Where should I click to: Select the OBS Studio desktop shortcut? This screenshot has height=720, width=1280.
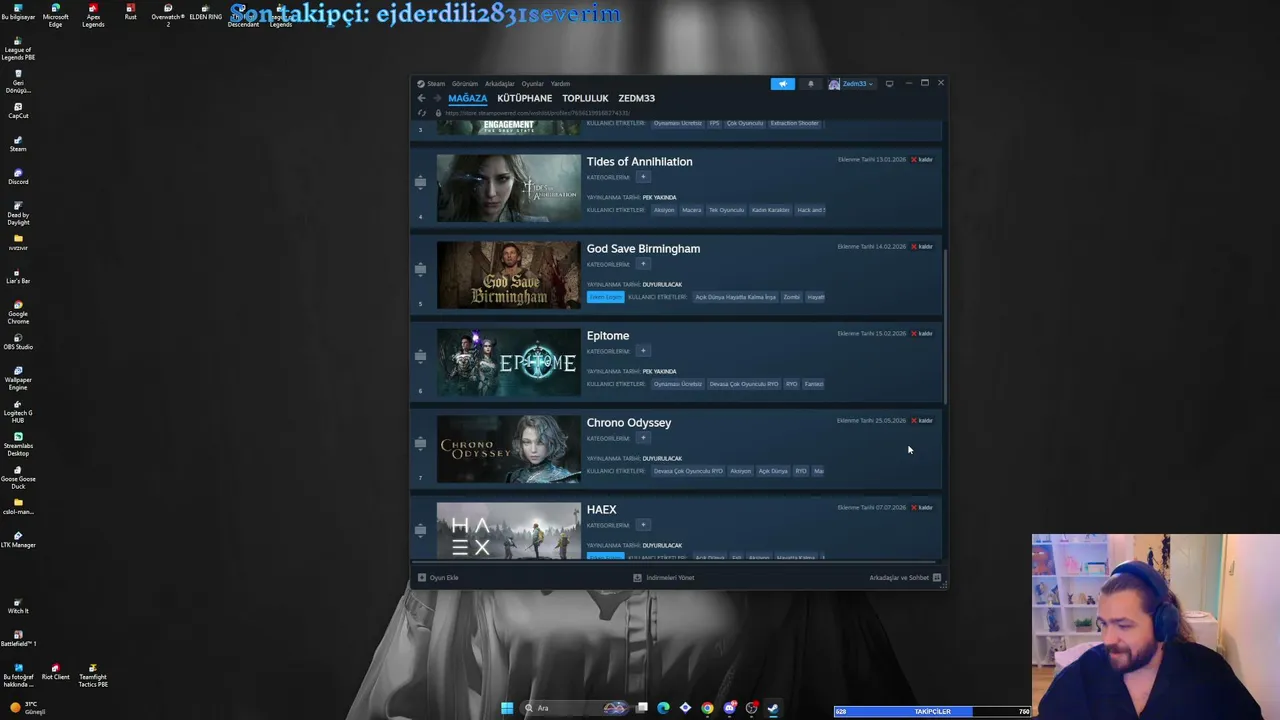[18, 341]
